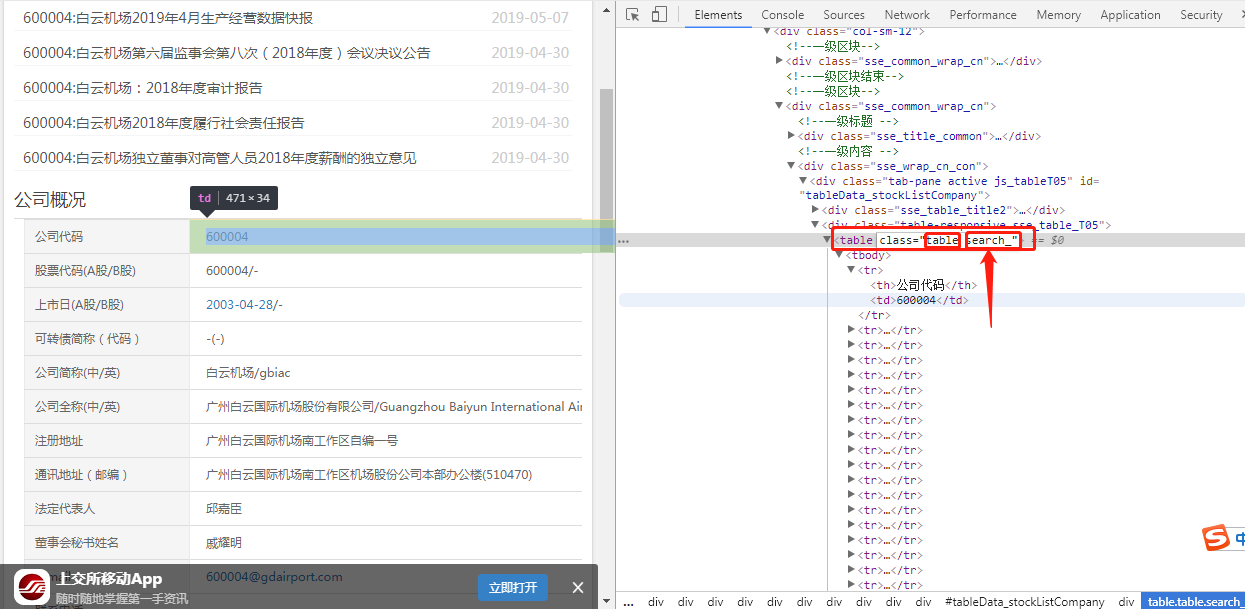Click the breadcrumb overflow ellipsis
Image resolution: width=1245 pixels, height=609 pixels.
click(628, 602)
